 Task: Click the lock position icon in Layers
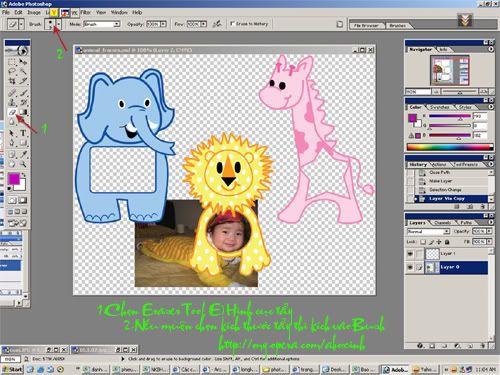click(439, 242)
